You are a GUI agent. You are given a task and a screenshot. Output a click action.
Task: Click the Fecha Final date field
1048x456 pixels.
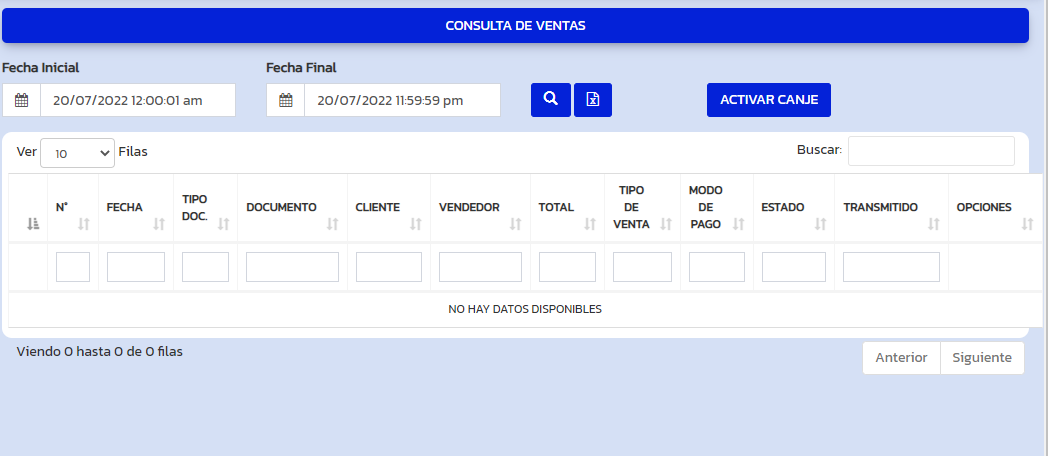click(x=401, y=100)
